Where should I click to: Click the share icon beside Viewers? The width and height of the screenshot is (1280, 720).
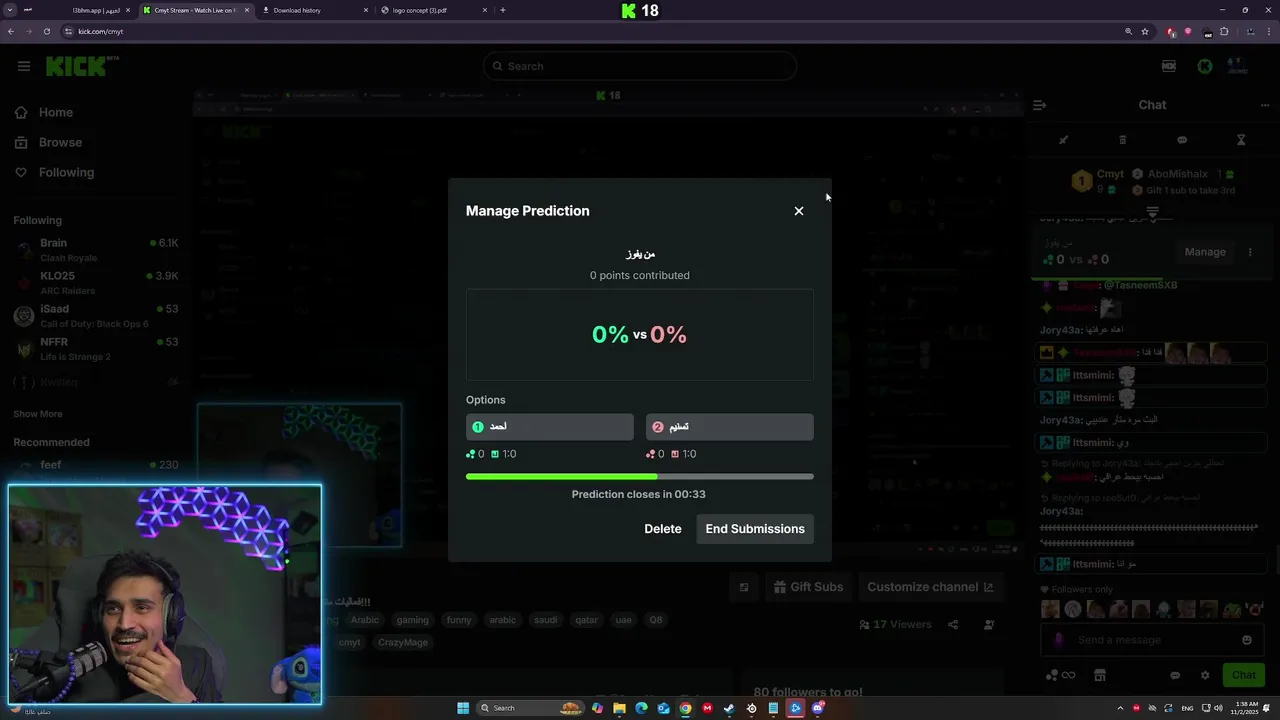pyautogui.click(x=953, y=625)
